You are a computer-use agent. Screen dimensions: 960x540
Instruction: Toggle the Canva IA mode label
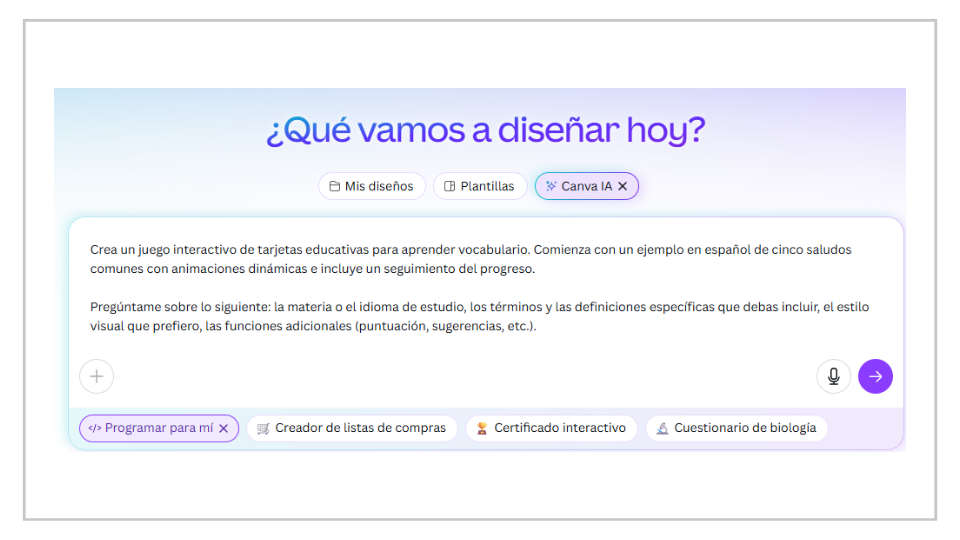(586, 187)
